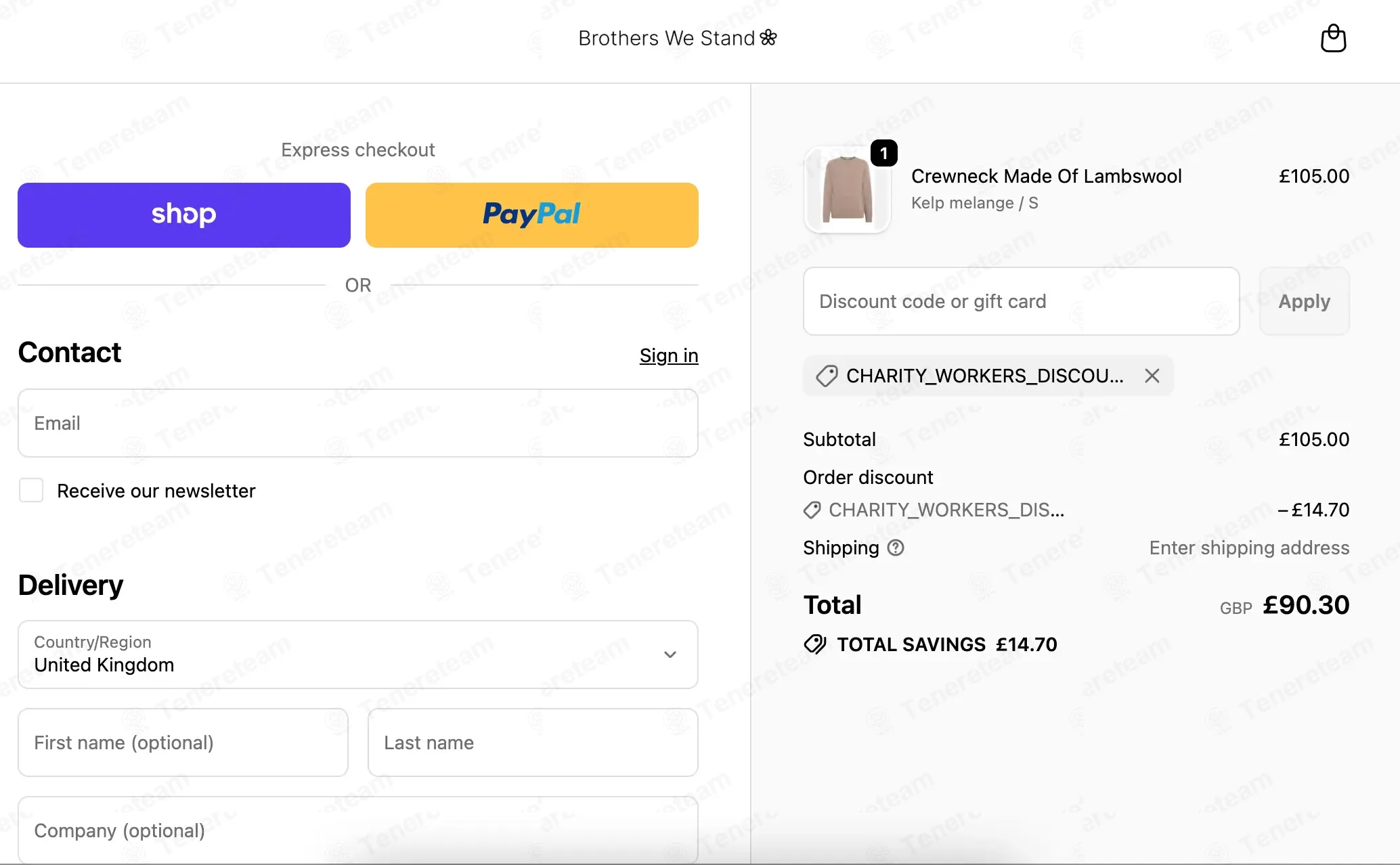The width and height of the screenshot is (1400, 865).
Task: Expand the Country/Region dropdown
Action: (x=358, y=655)
